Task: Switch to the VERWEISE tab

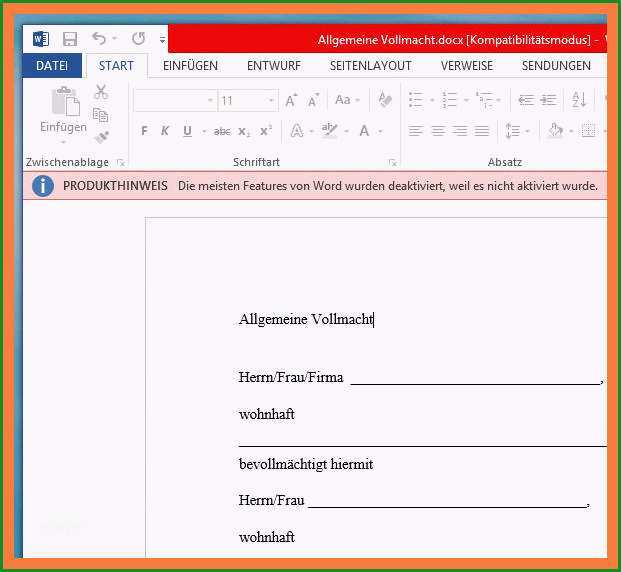Action: tap(467, 65)
